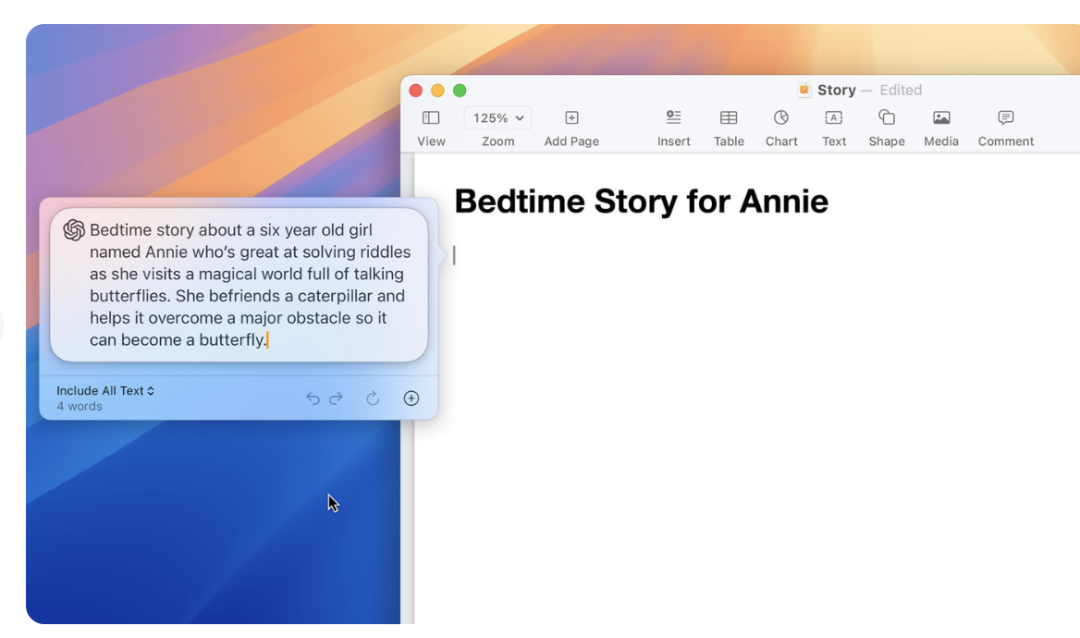The height and width of the screenshot is (638, 1080).
Task: Click the plus button in compose panel
Action: coord(411,399)
